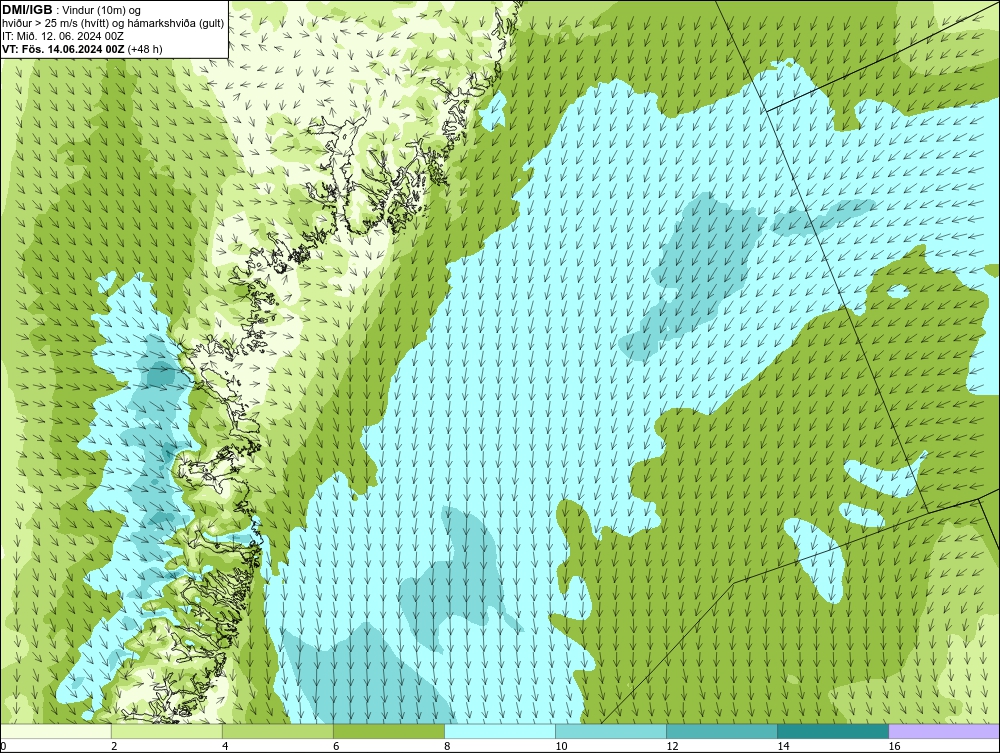Click the 8–10 m/s light cyan swatch
This screenshot has height=753, width=1000.
coord(500,731)
